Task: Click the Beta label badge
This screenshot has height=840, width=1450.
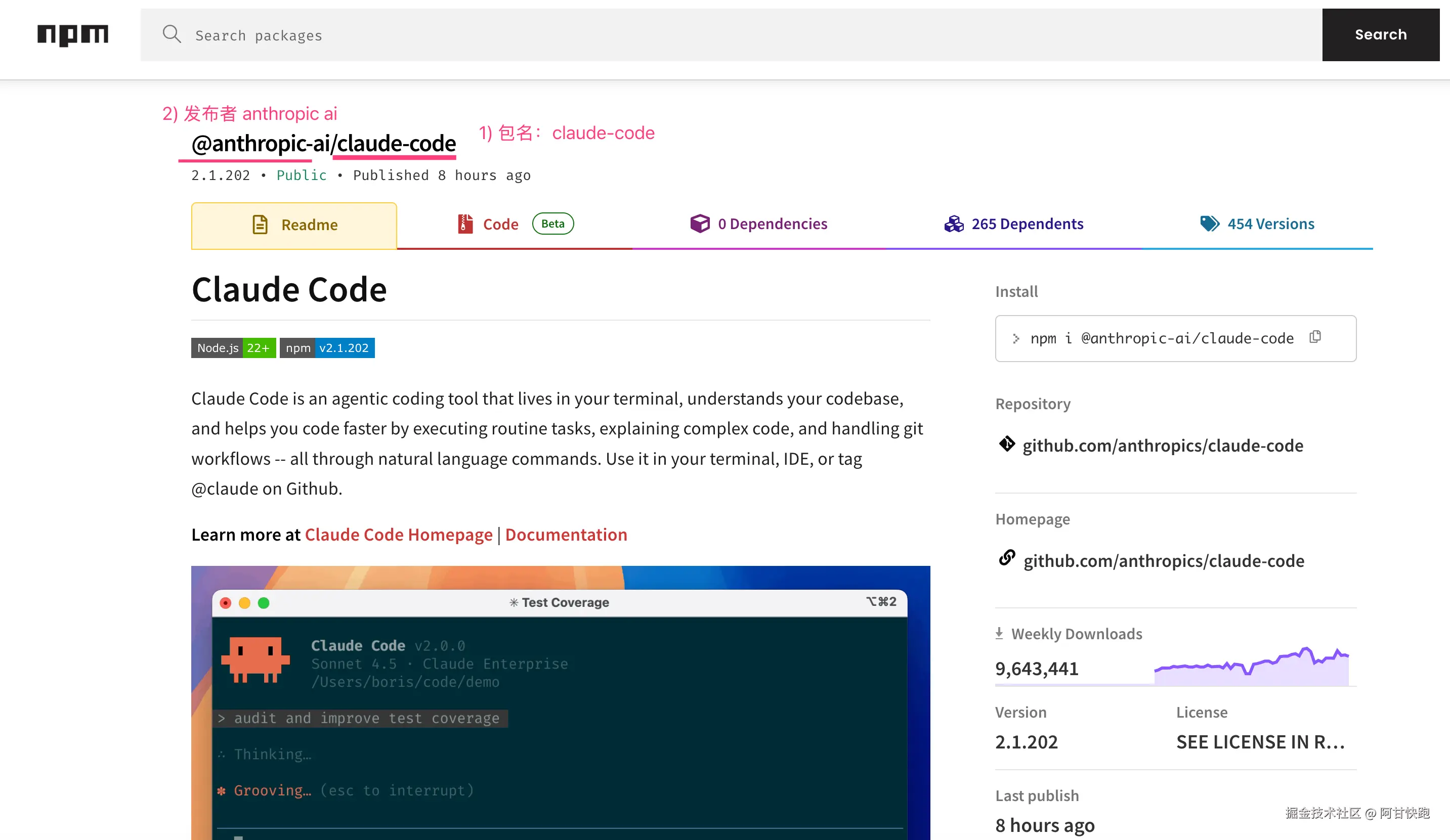Action: pyautogui.click(x=552, y=224)
